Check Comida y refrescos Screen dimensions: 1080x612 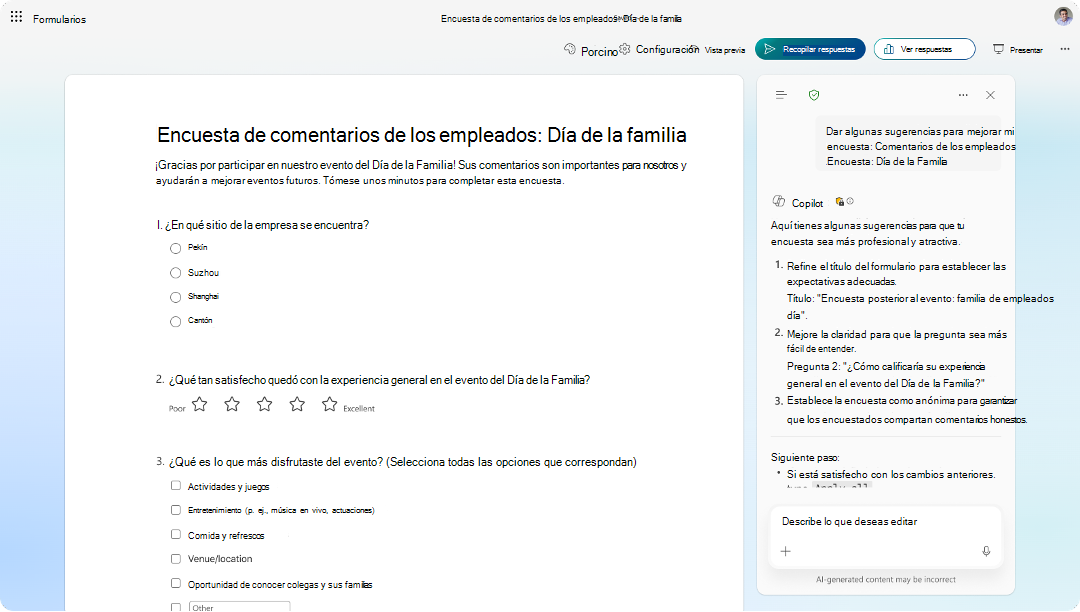[x=176, y=535]
